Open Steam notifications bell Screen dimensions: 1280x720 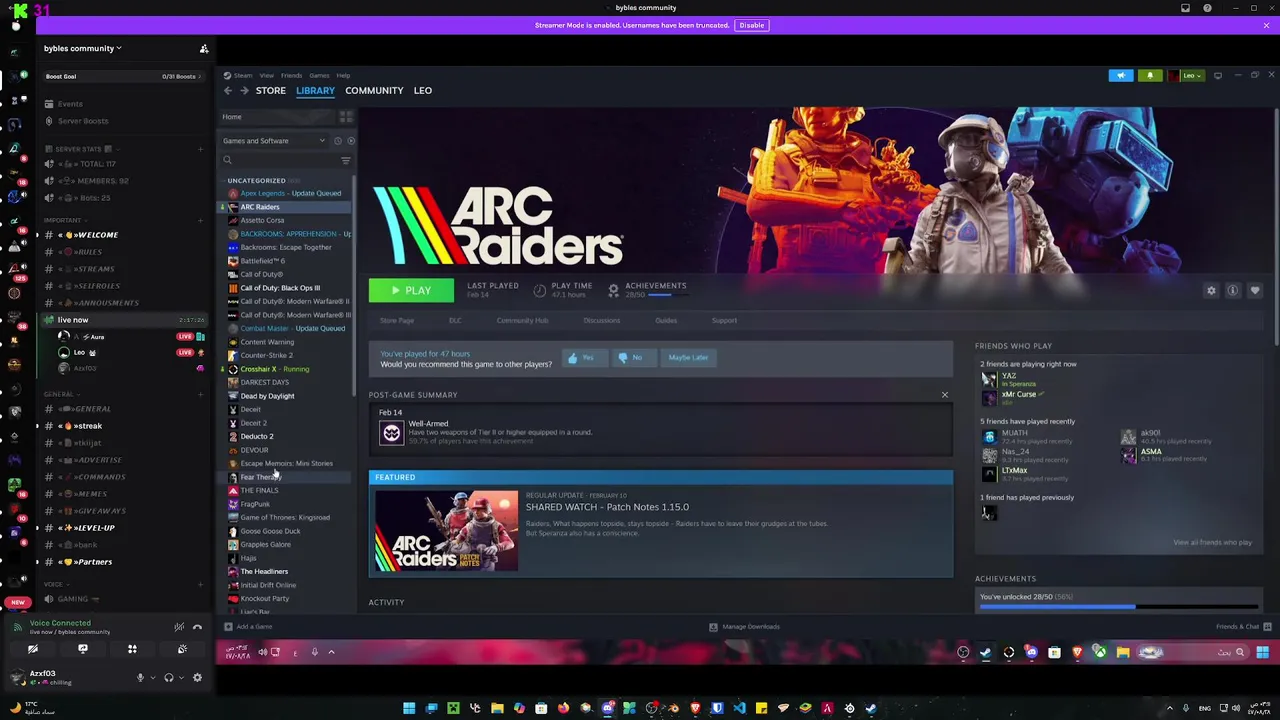(1149, 75)
